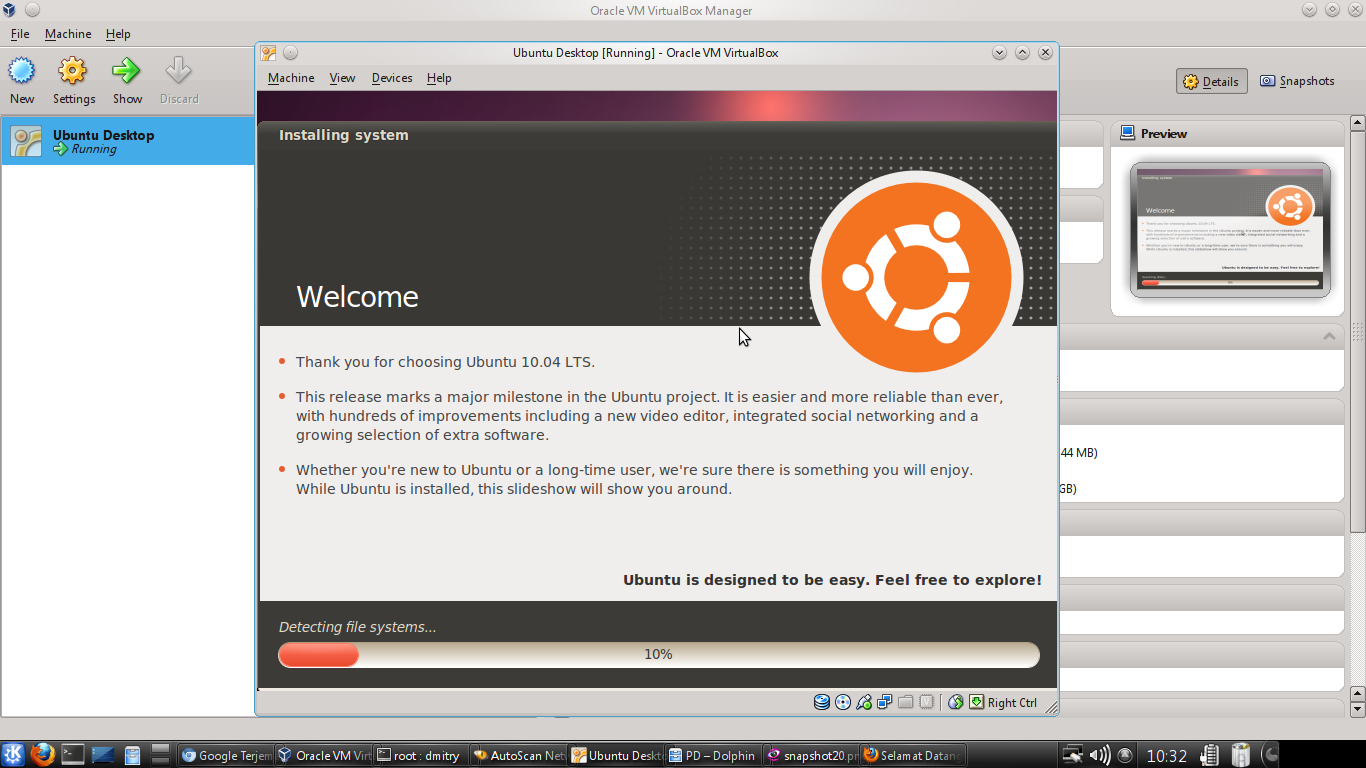
Task: Click the virtual desktop pager
Action: [x=160, y=755]
